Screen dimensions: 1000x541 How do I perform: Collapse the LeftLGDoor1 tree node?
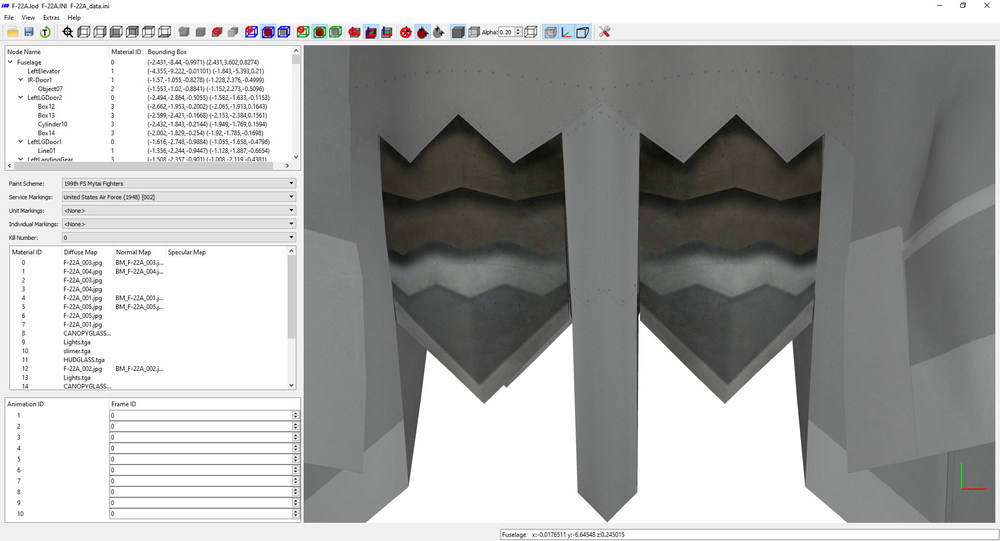pos(20,142)
